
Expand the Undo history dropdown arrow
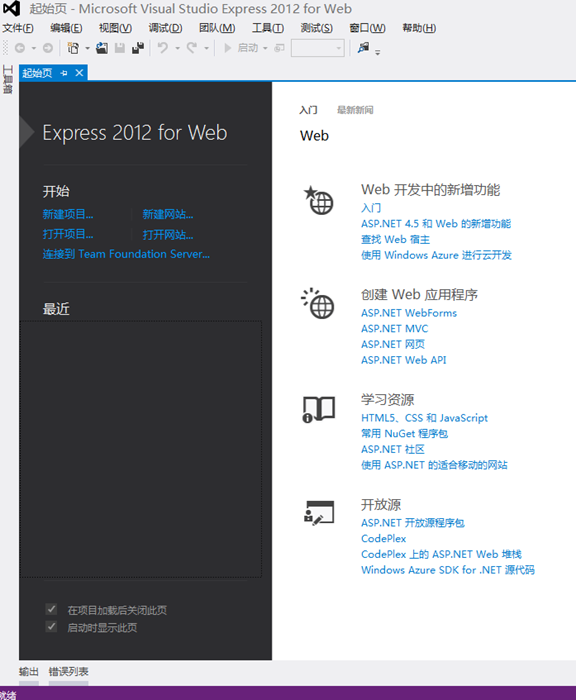177,48
